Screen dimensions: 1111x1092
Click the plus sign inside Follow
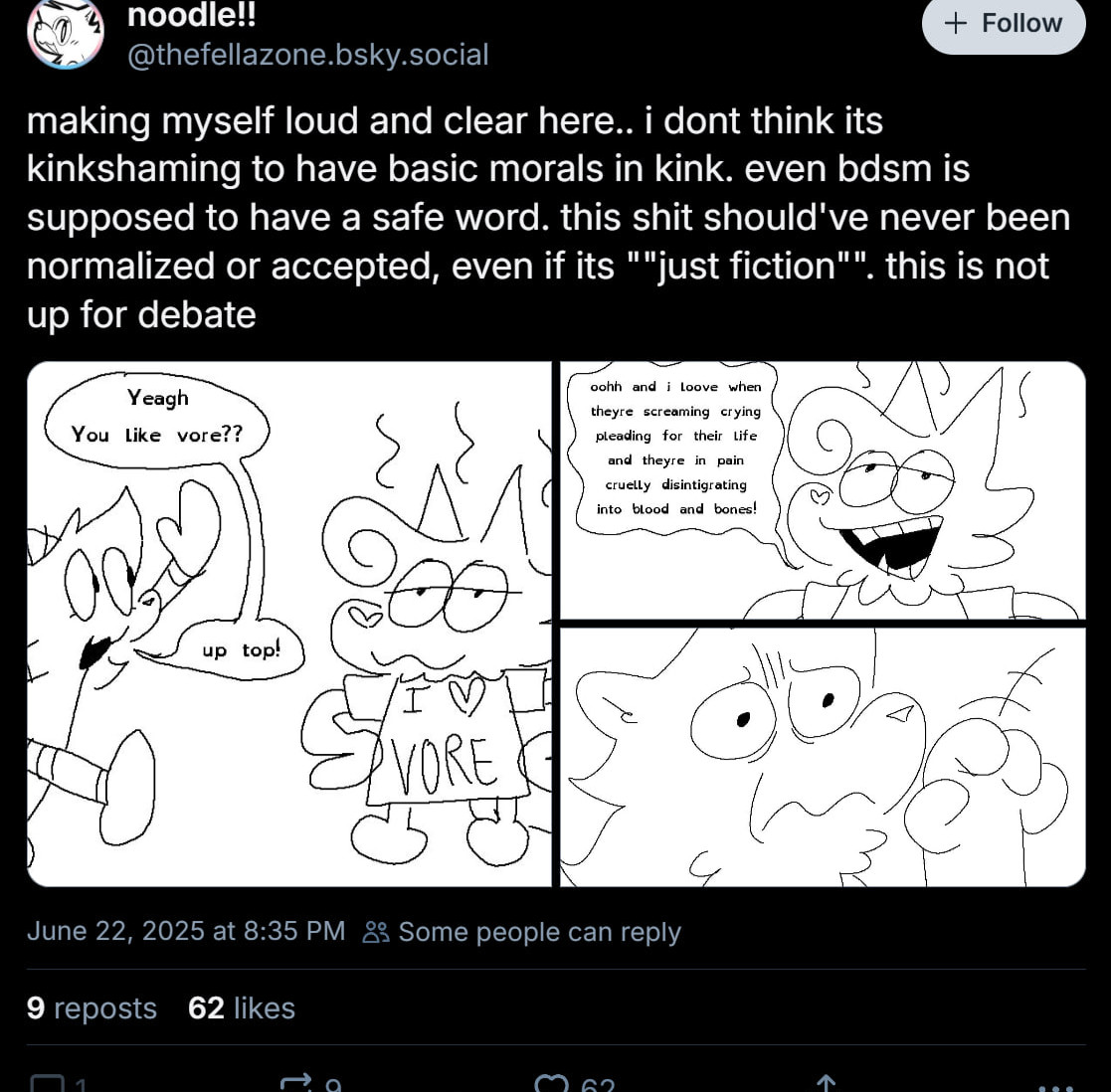955,24
